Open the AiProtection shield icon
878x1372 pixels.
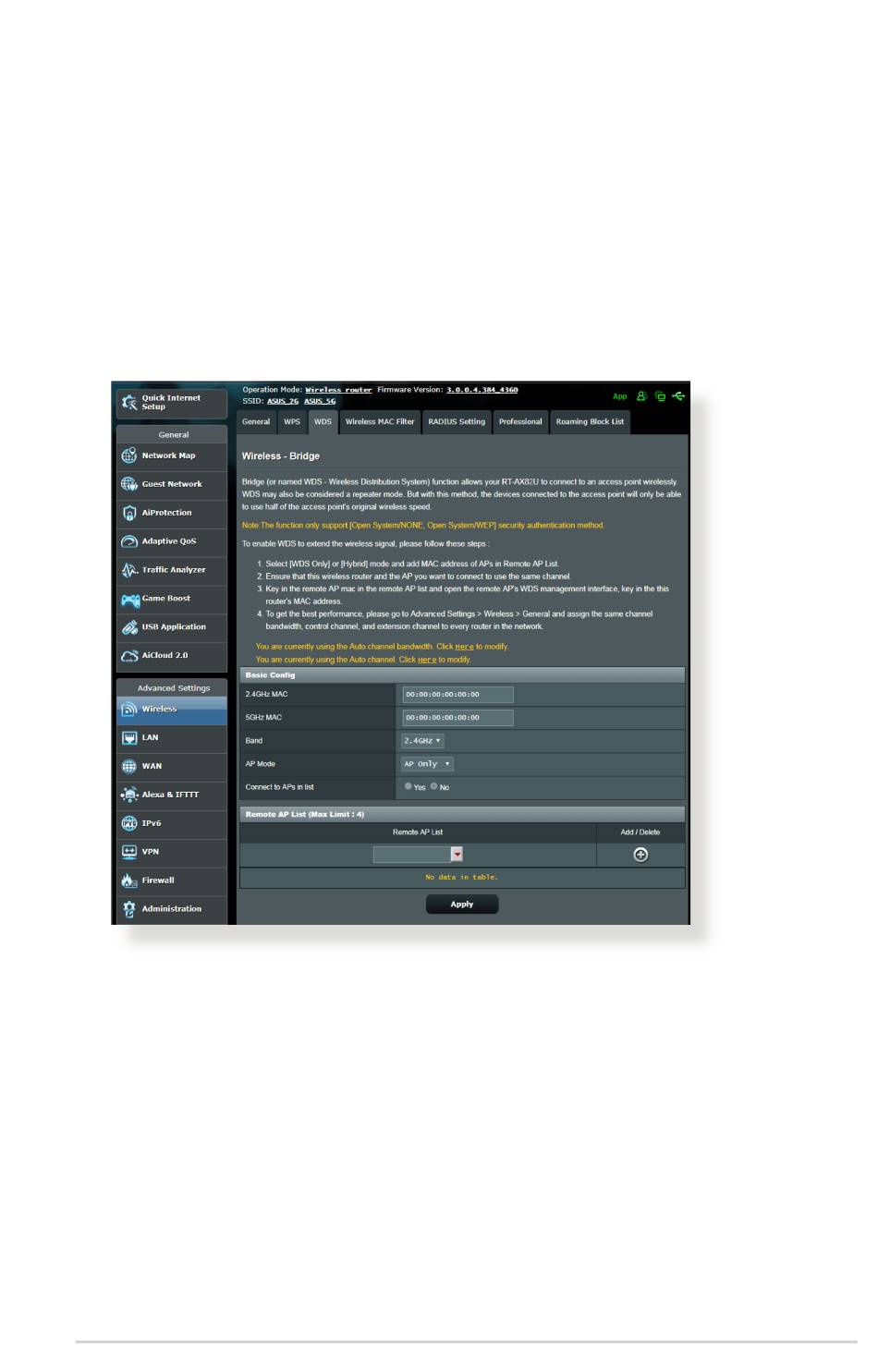[129, 513]
